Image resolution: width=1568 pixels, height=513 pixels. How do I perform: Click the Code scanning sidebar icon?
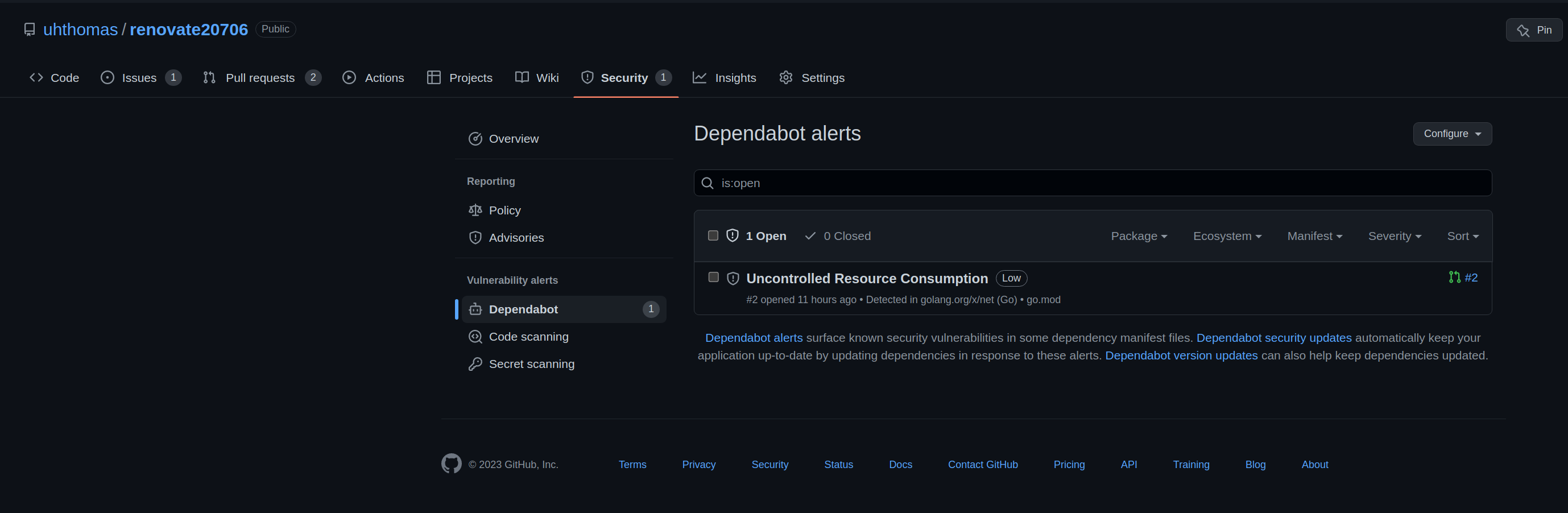tap(475, 337)
